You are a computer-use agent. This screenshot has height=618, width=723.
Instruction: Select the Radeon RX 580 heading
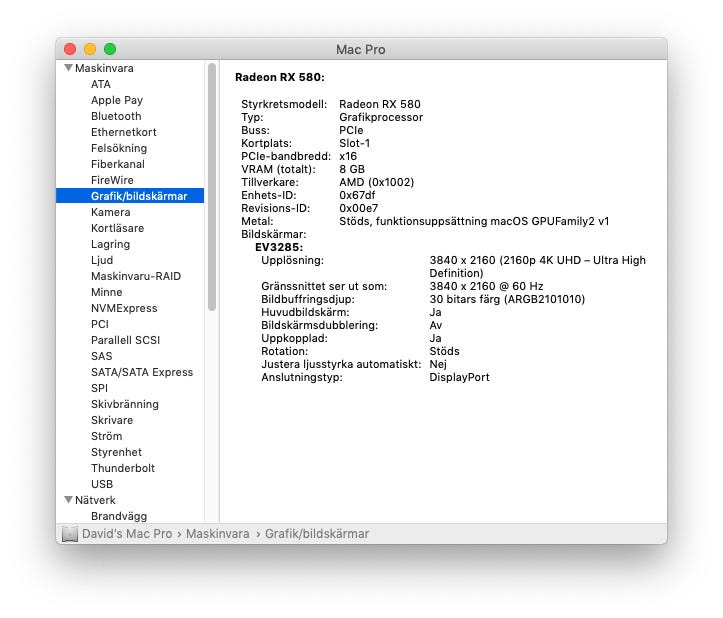(279, 77)
